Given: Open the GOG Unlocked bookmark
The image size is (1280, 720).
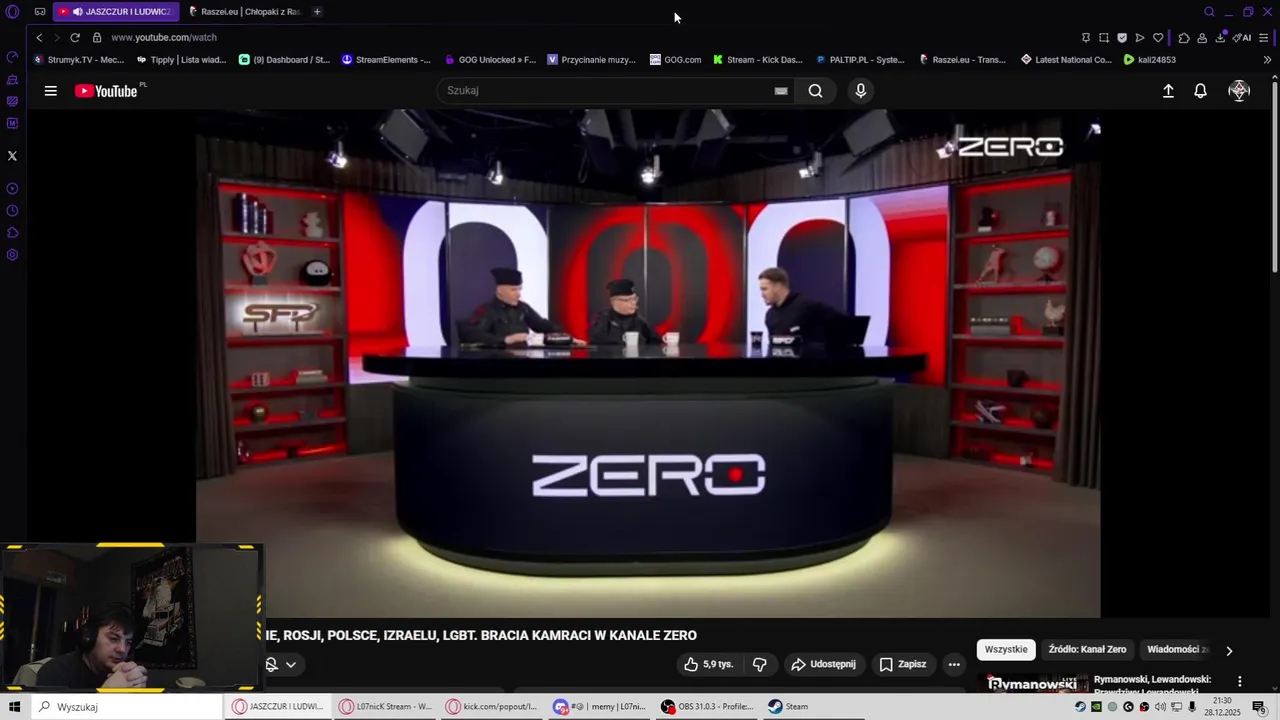Looking at the screenshot, I should [x=490, y=60].
